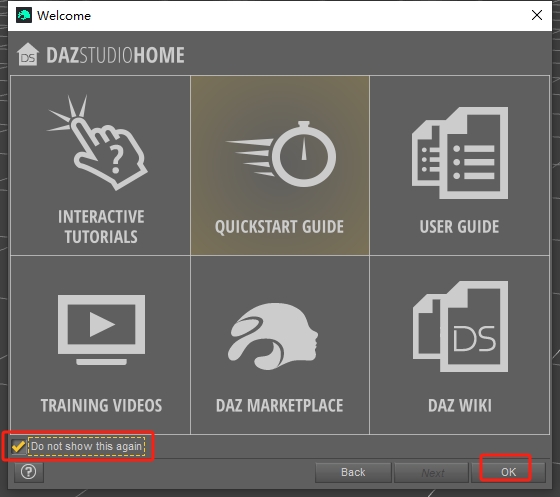The height and width of the screenshot is (497, 560).
Task: Click the grayed-out Next button
Action: (x=432, y=472)
